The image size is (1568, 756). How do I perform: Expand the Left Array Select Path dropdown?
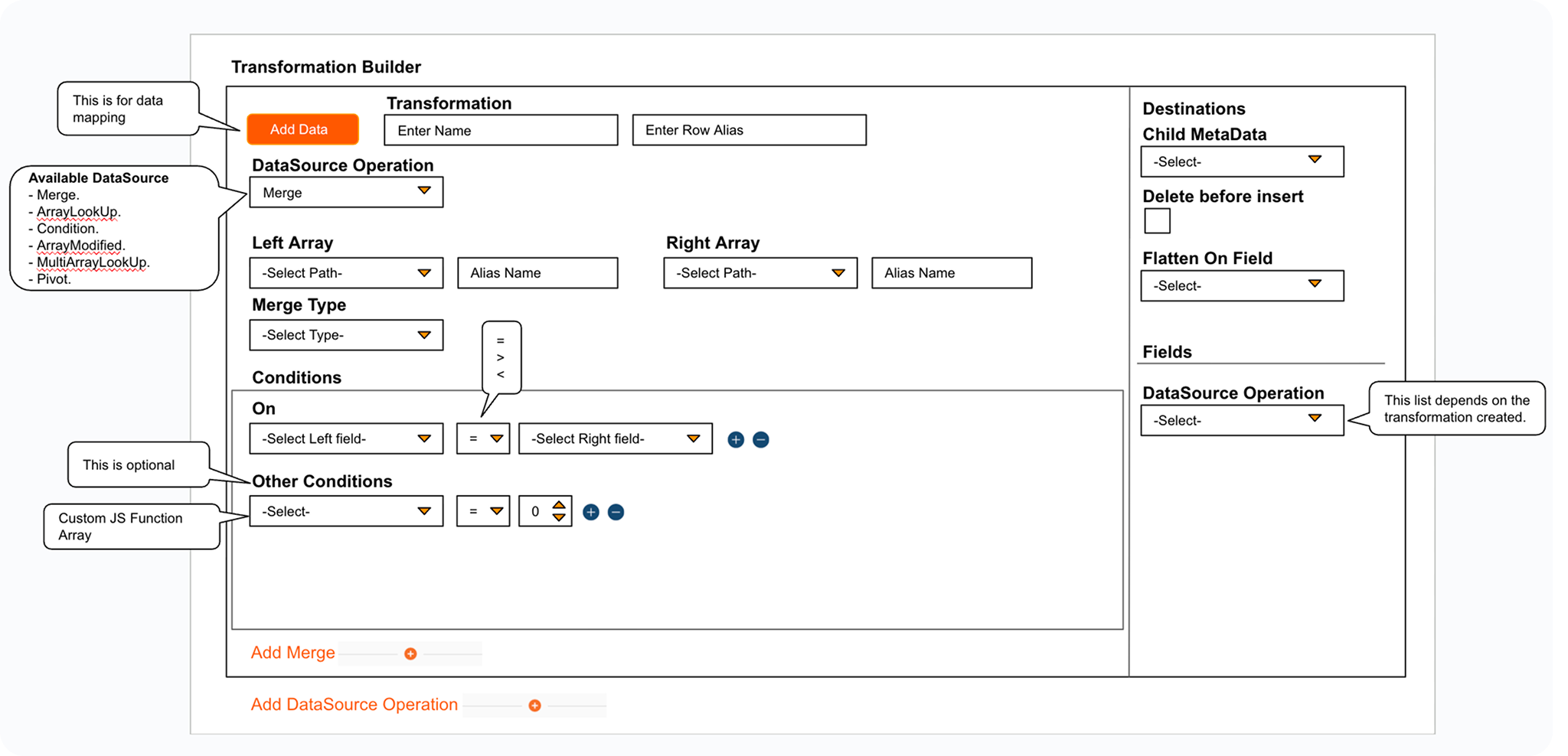(x=346, y=273)
